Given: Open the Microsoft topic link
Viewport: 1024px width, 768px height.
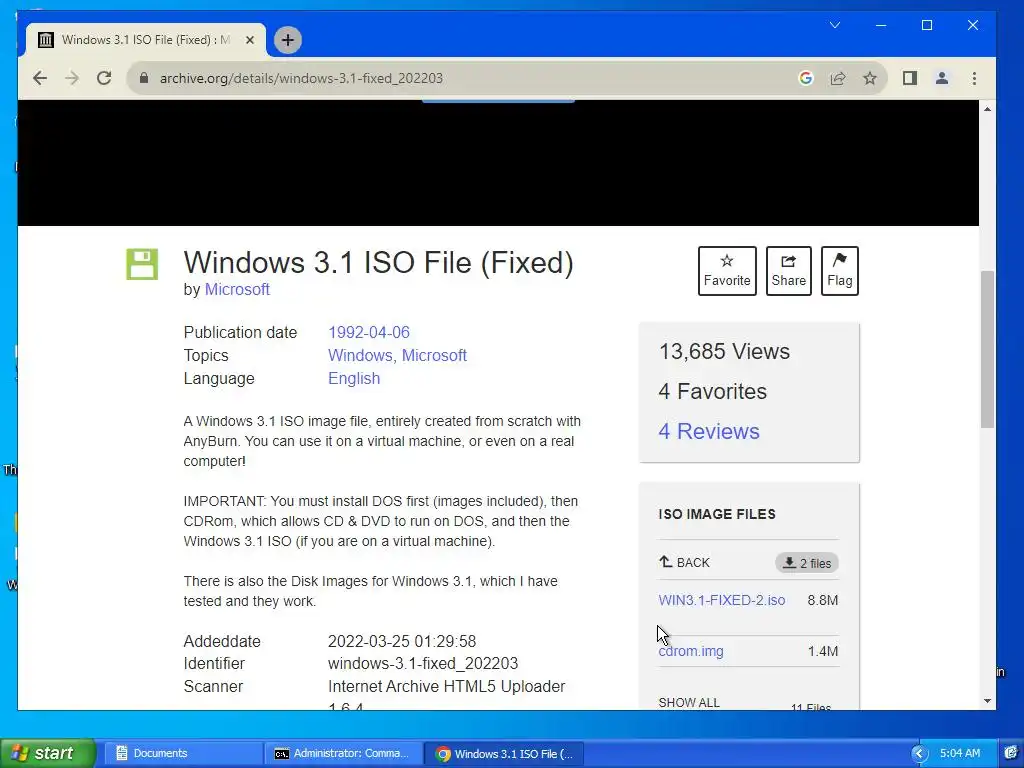Looking at the screenshot, I should click(434, 355).
